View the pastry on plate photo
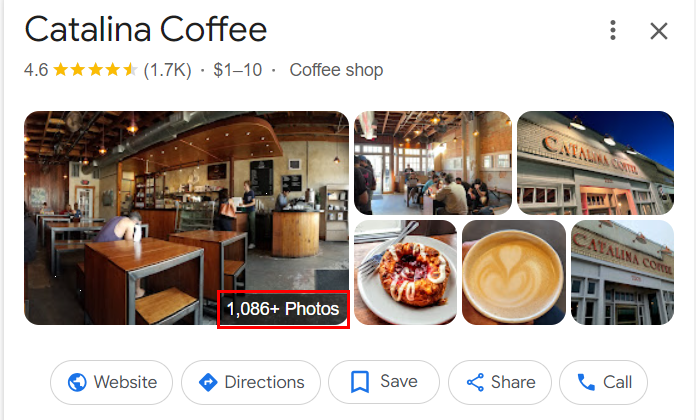Screen dimensions: 696x420 point(405,272)
